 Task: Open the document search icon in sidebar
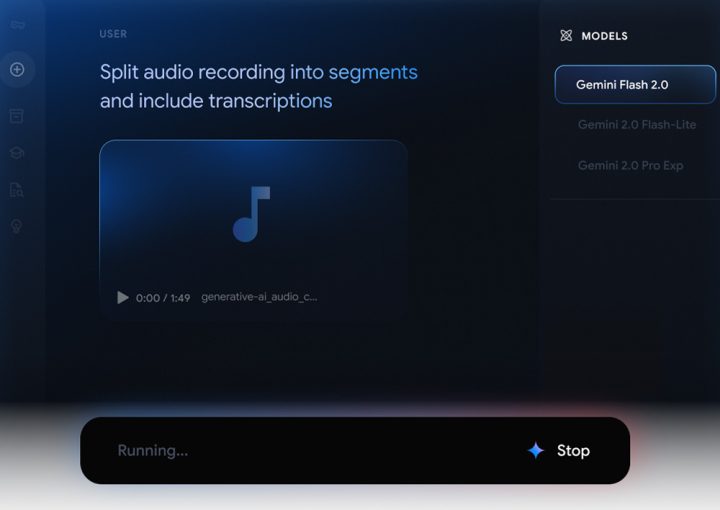17,190
